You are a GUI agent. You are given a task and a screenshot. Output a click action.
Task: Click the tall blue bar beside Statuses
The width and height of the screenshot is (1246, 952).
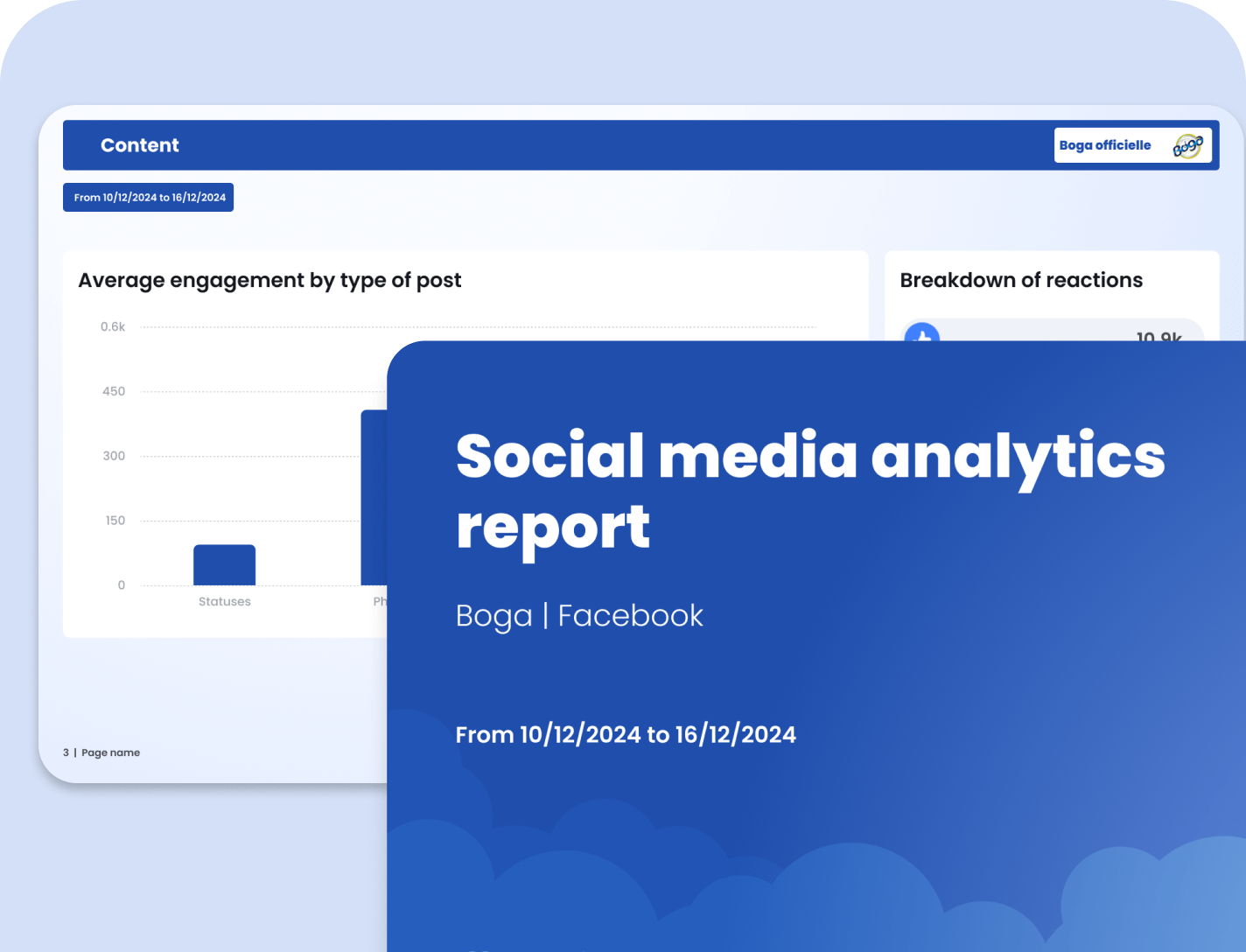[x=374, y=497]
